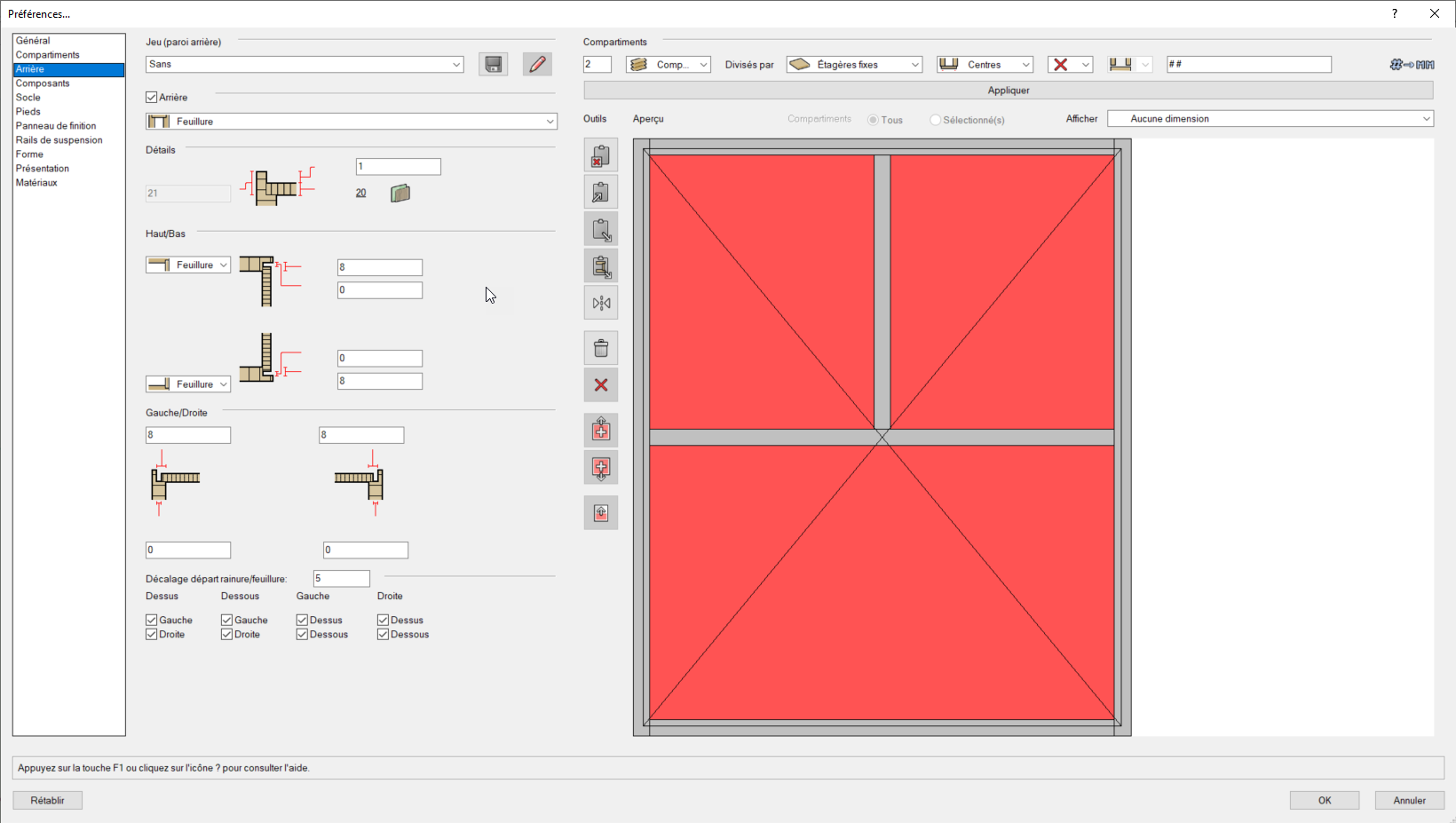Click the add vertical division icon
This screenshot has width=1456, height=823.
[601, 430]
